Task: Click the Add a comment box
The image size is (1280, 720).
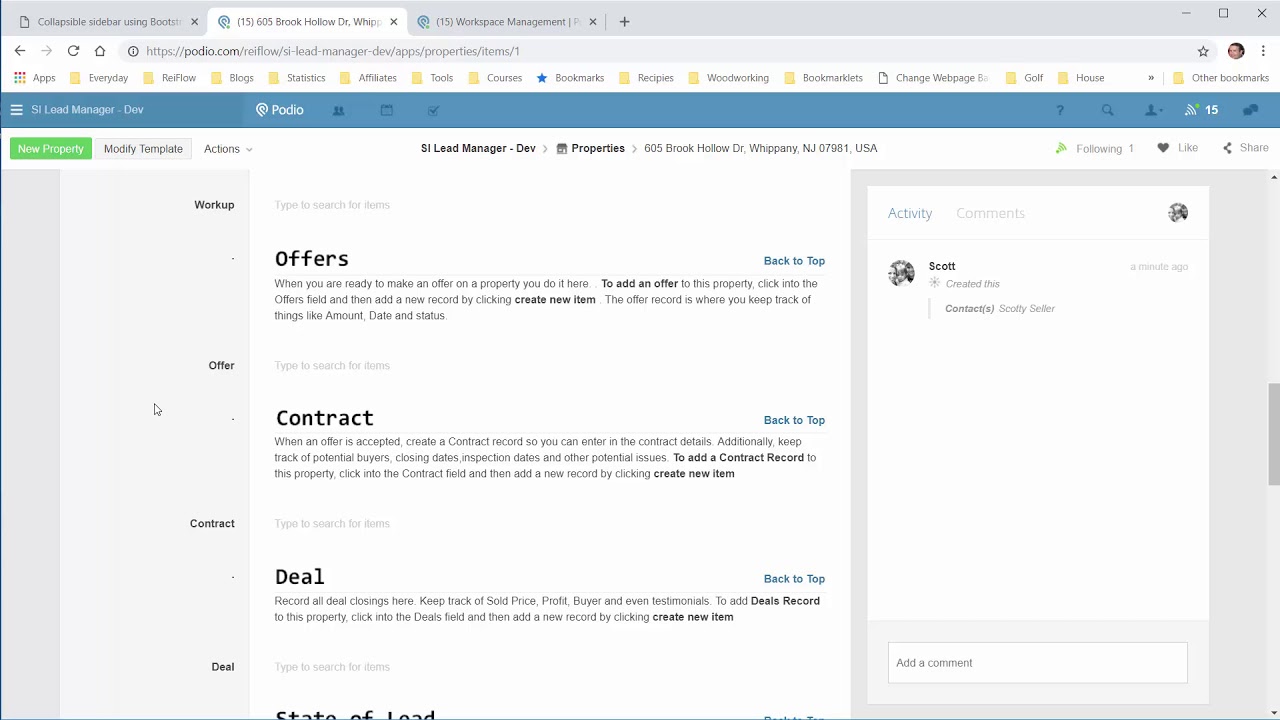Action: (x=1037, y=663)
